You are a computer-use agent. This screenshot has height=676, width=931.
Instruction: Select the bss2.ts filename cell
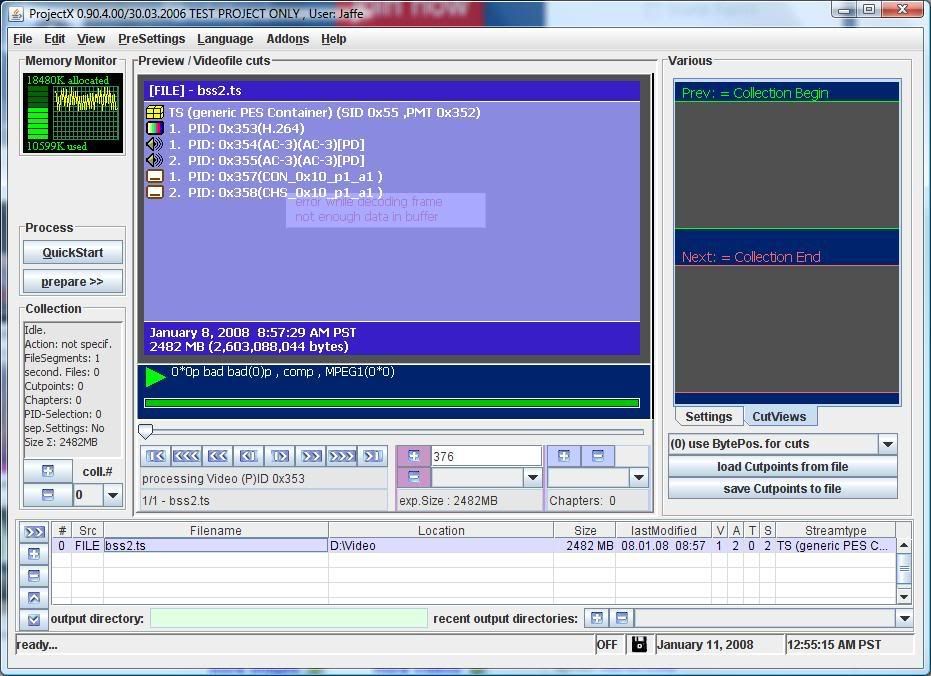[216, 545]
